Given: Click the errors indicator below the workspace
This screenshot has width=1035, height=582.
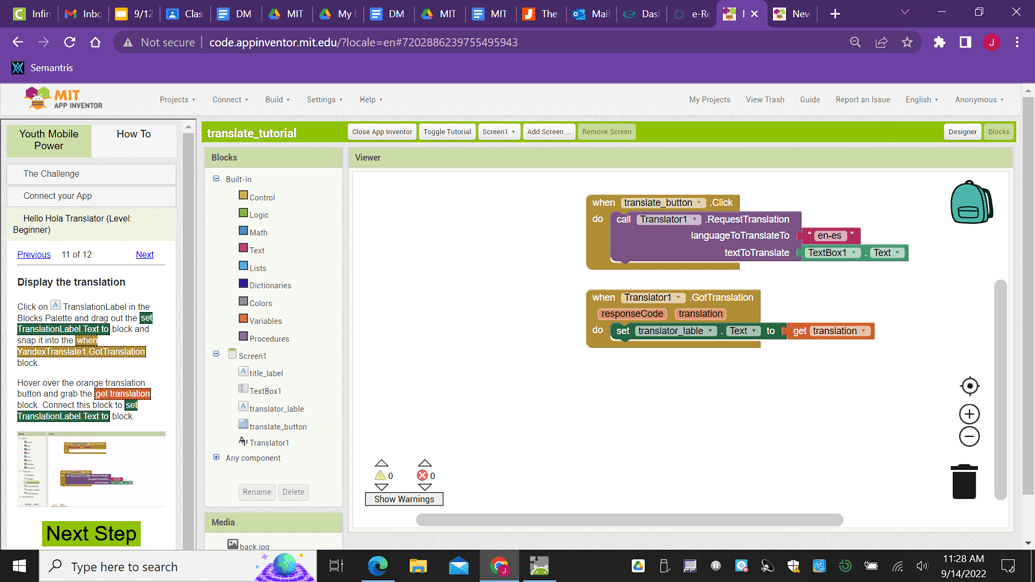Looking at the screenshot, I should tap(424, 475).
